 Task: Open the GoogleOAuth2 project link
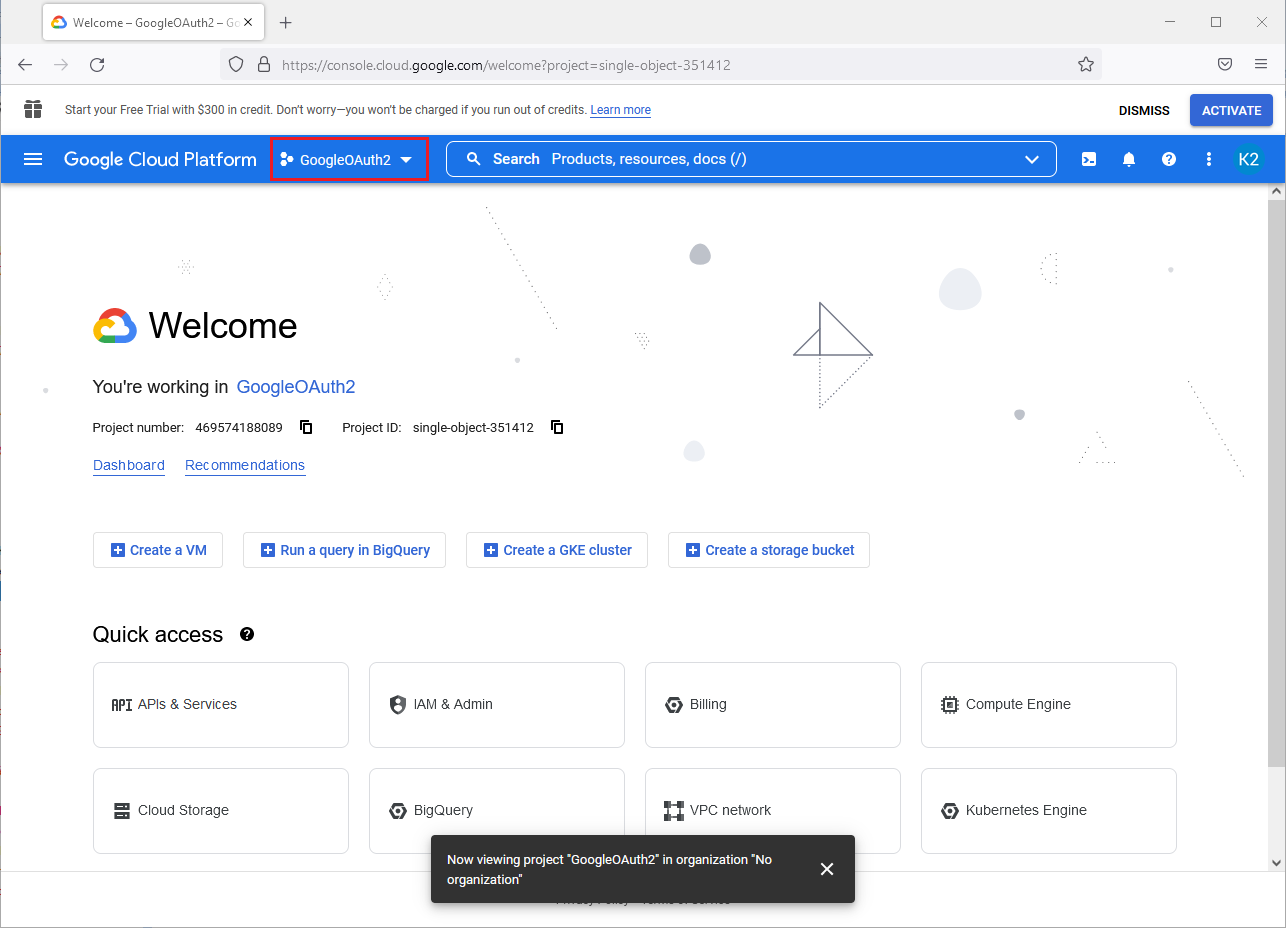[x=296, y=387]
